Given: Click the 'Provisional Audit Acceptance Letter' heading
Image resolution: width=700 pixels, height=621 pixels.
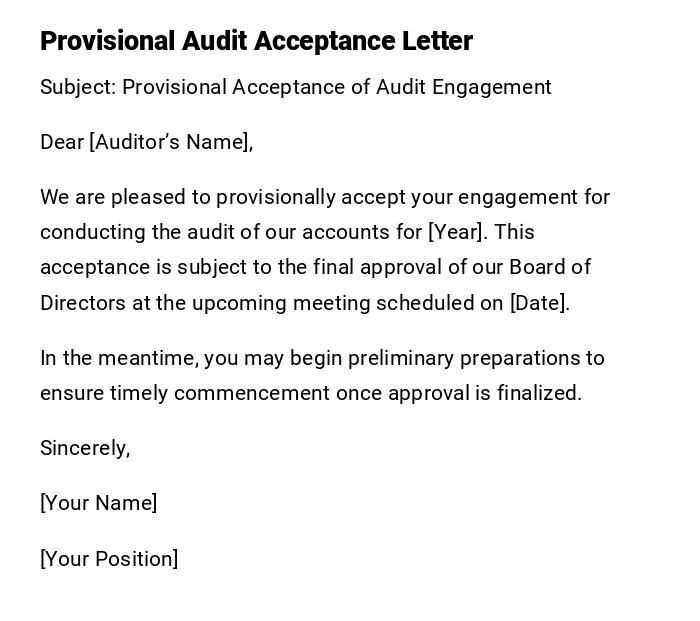Looking at the screenshot, I should (256, 41).
